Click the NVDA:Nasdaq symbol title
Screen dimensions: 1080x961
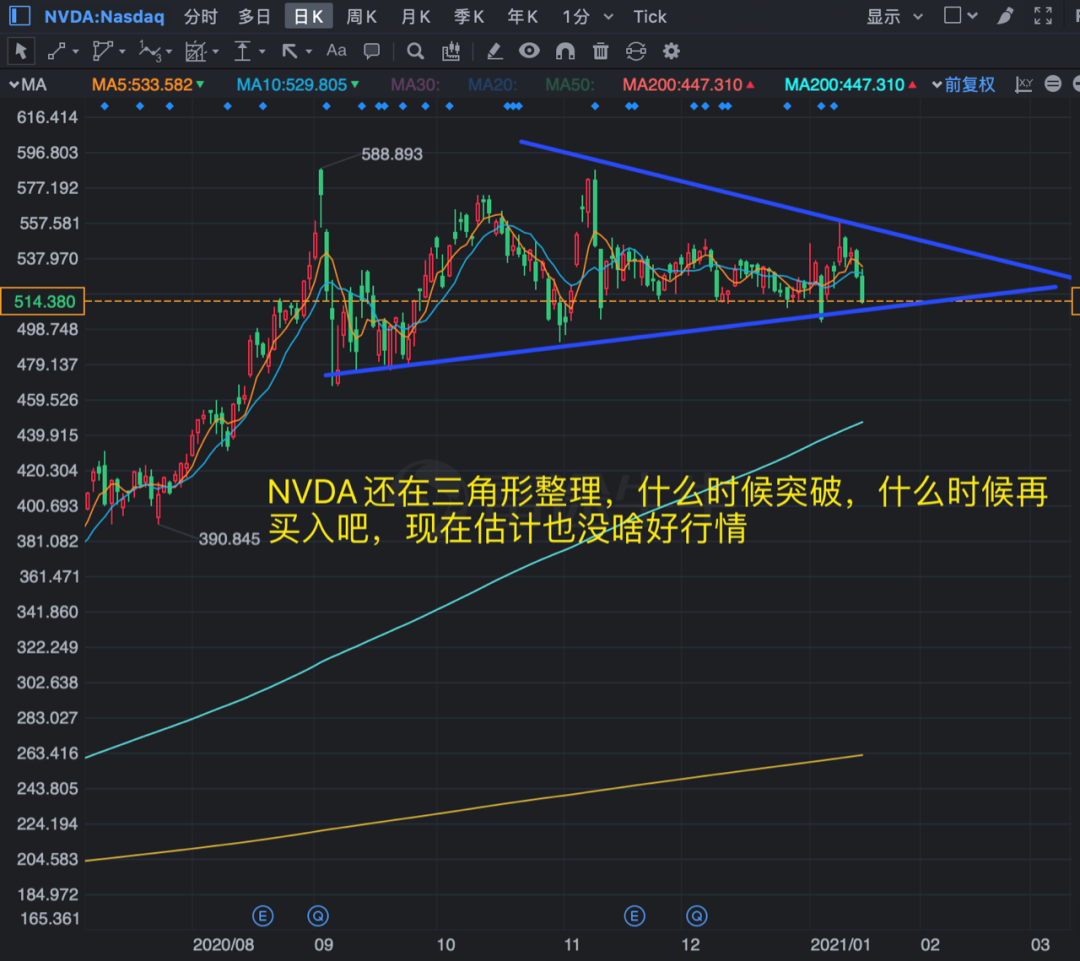tap(104, 17)
